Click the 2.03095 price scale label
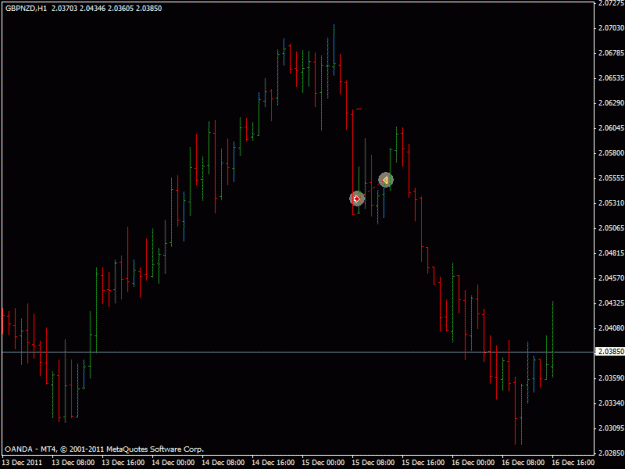This screenshot has height=469, width=625. [611, 428]
